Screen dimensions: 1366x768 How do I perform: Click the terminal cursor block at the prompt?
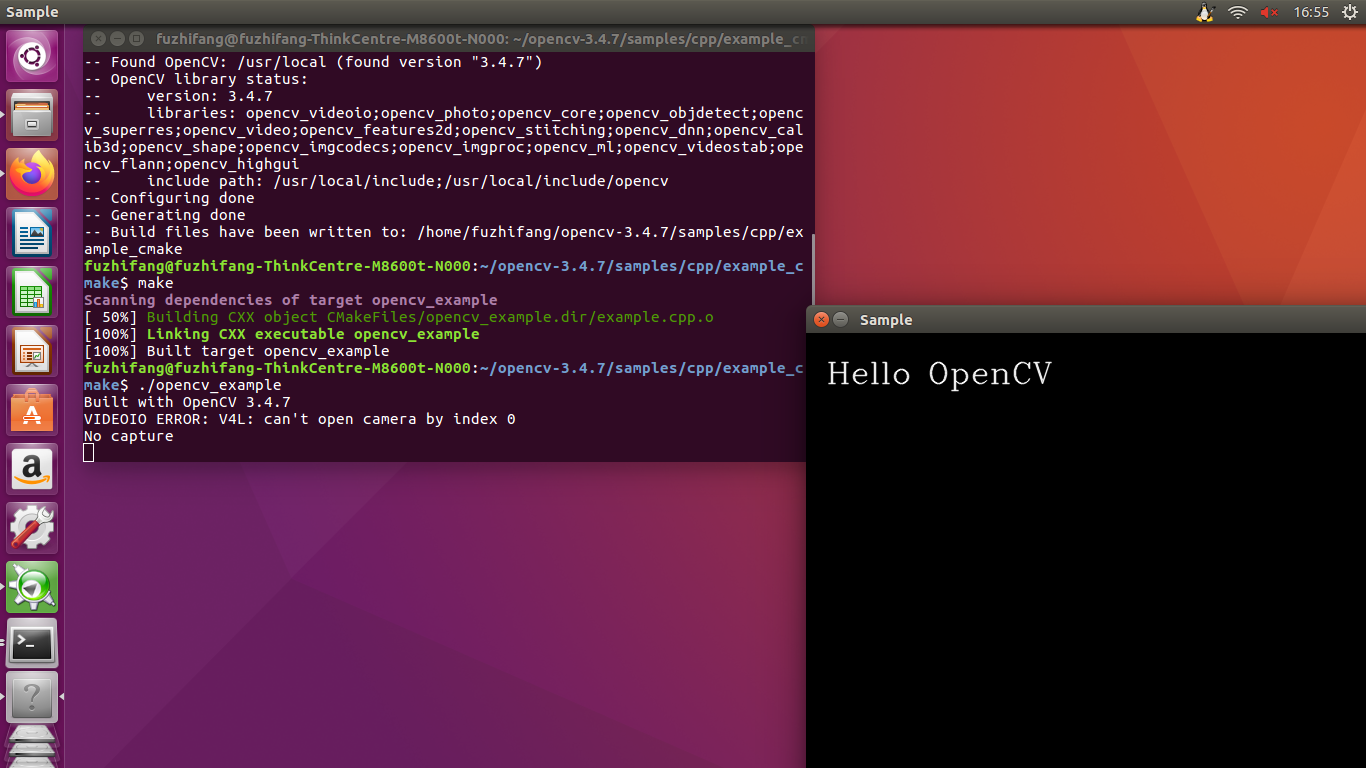(x=88, y=453)
